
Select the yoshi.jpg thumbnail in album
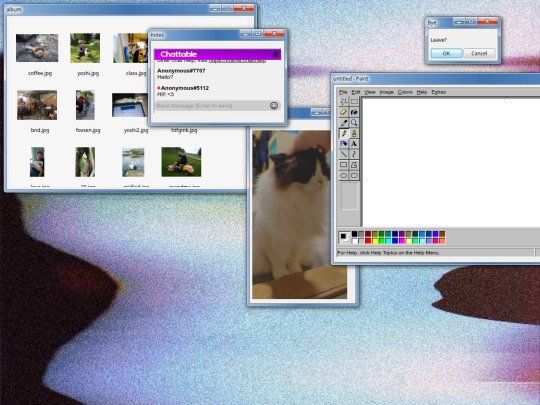(85, 48)
